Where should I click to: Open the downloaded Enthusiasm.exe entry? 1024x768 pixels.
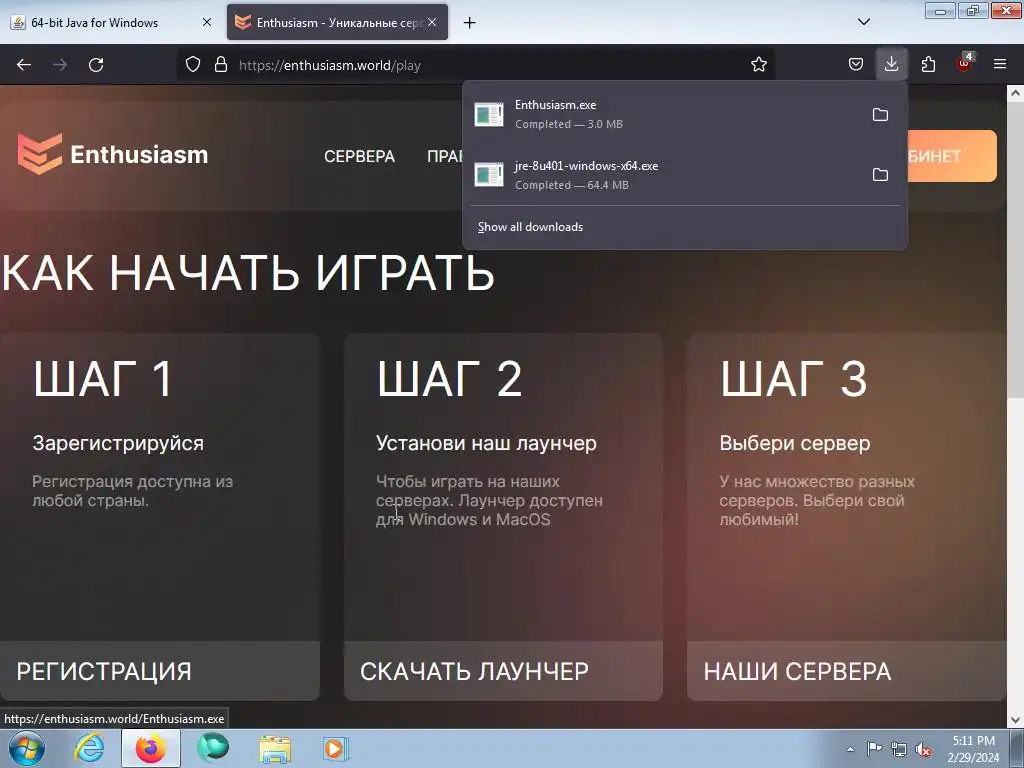[x=666, y=114]
